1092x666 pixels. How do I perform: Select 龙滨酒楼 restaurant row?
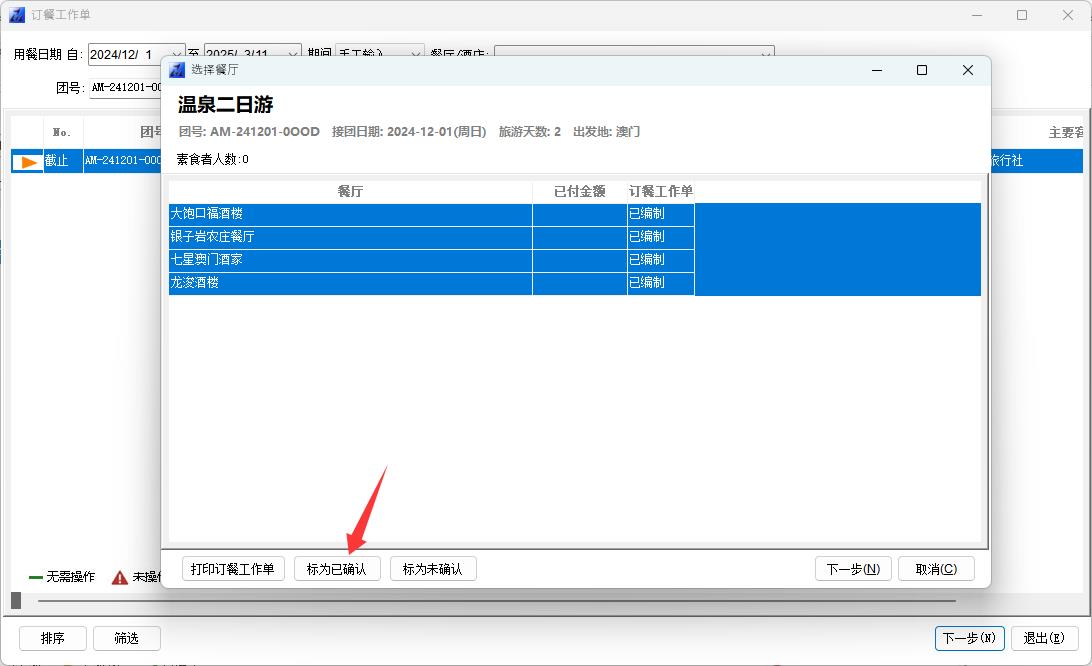575,283
